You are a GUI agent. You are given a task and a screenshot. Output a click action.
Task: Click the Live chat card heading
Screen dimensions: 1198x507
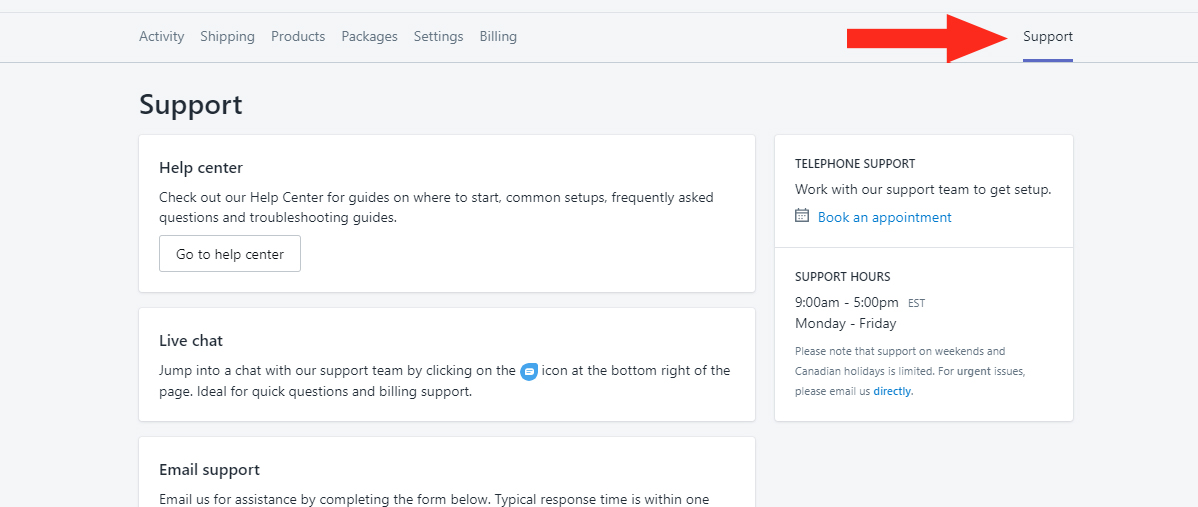[191, 341]
